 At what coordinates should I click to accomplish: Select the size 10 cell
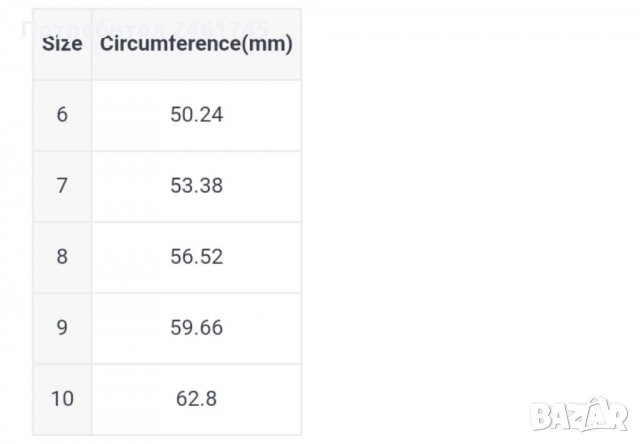[62, 399]
